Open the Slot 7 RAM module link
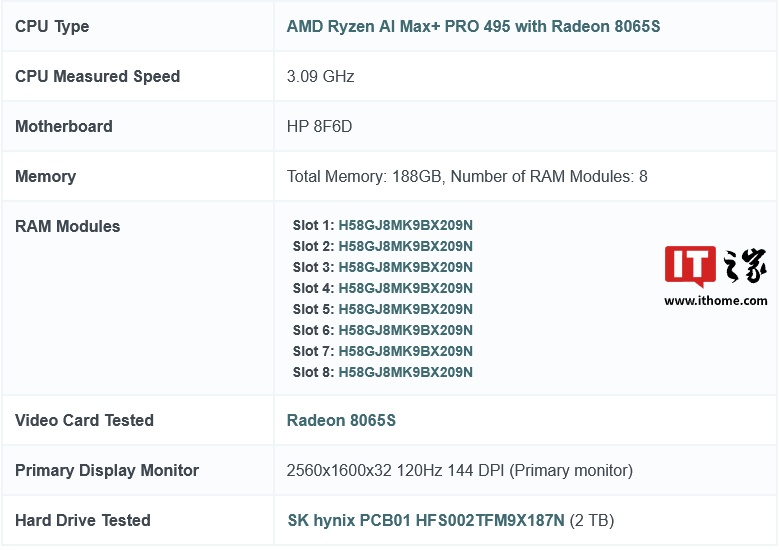Viewport: 780px width, 550px height. click(405, 351)
